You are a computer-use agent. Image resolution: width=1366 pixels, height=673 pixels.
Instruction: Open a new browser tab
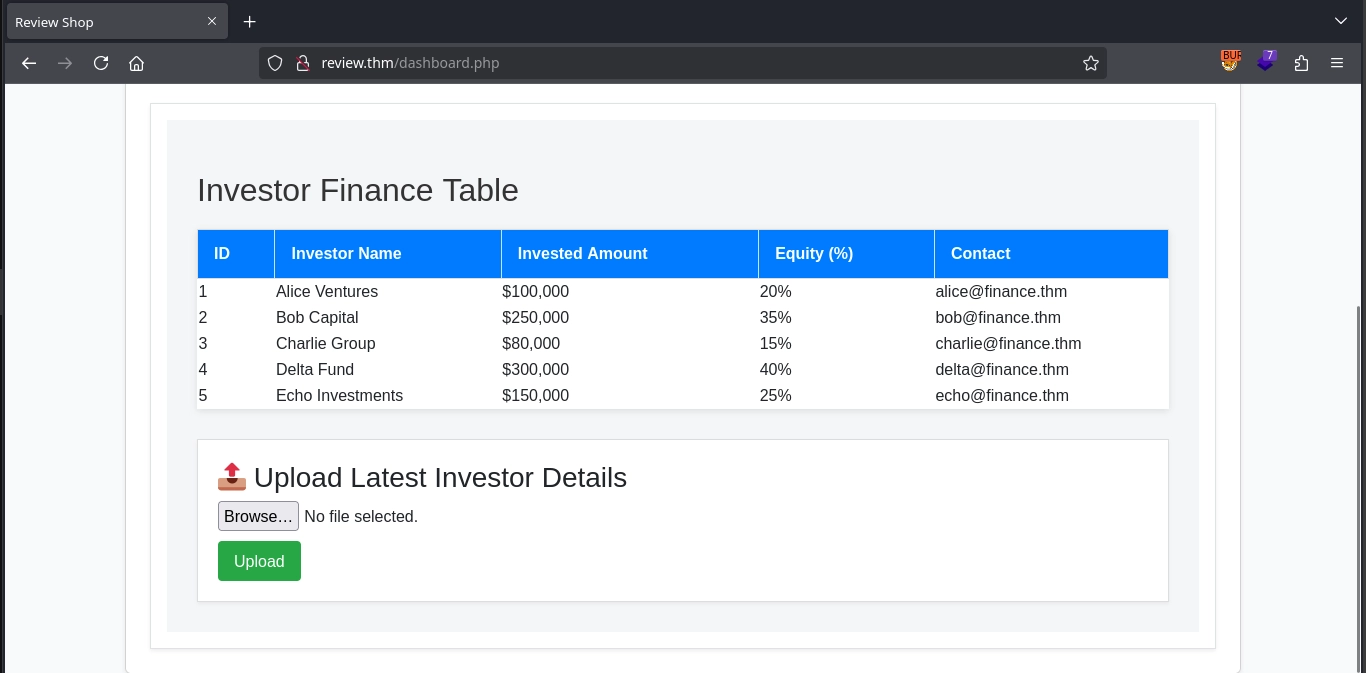[250, 22]
